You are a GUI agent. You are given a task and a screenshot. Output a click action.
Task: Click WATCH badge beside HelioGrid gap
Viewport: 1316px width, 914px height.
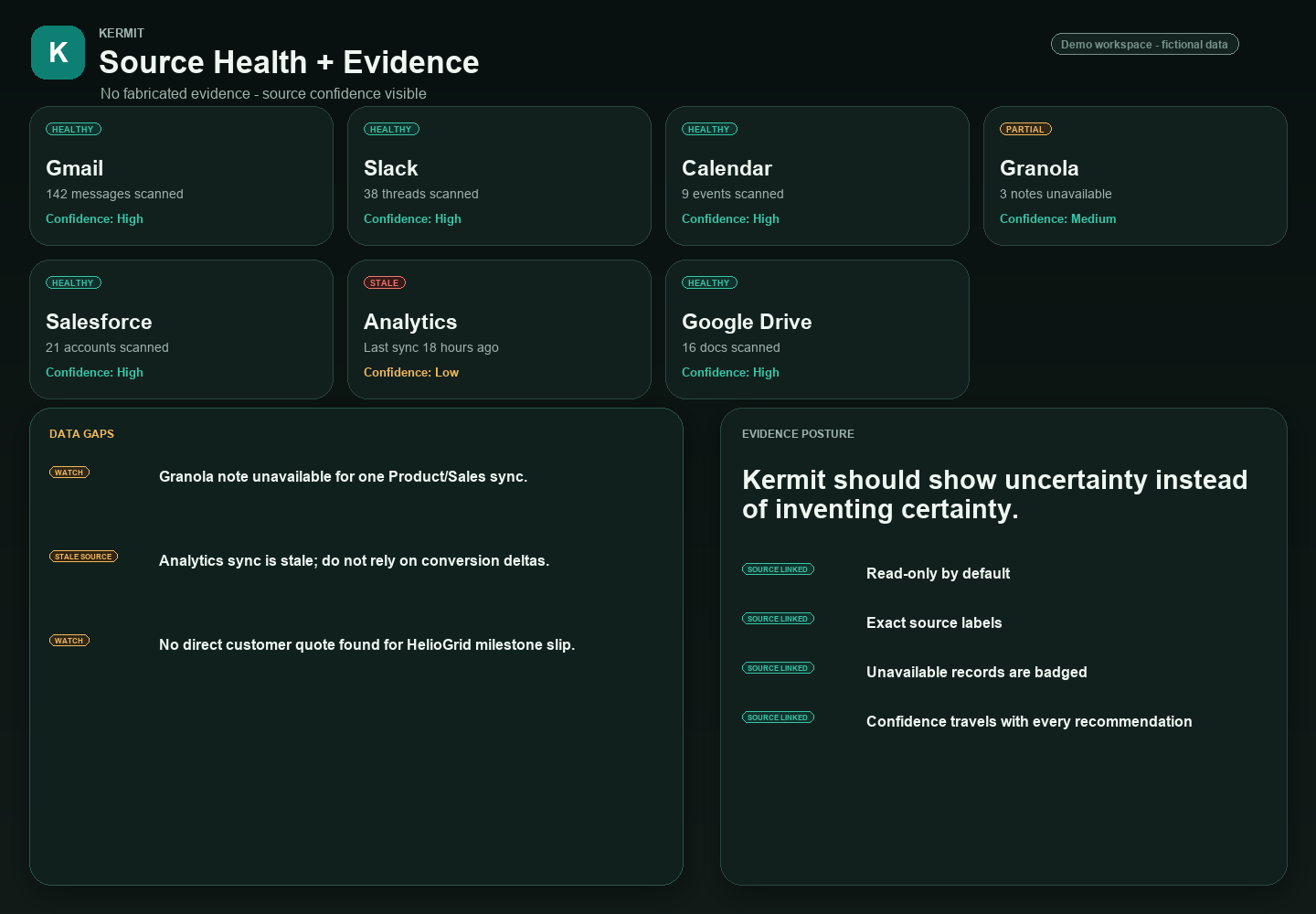click(69, 641)
